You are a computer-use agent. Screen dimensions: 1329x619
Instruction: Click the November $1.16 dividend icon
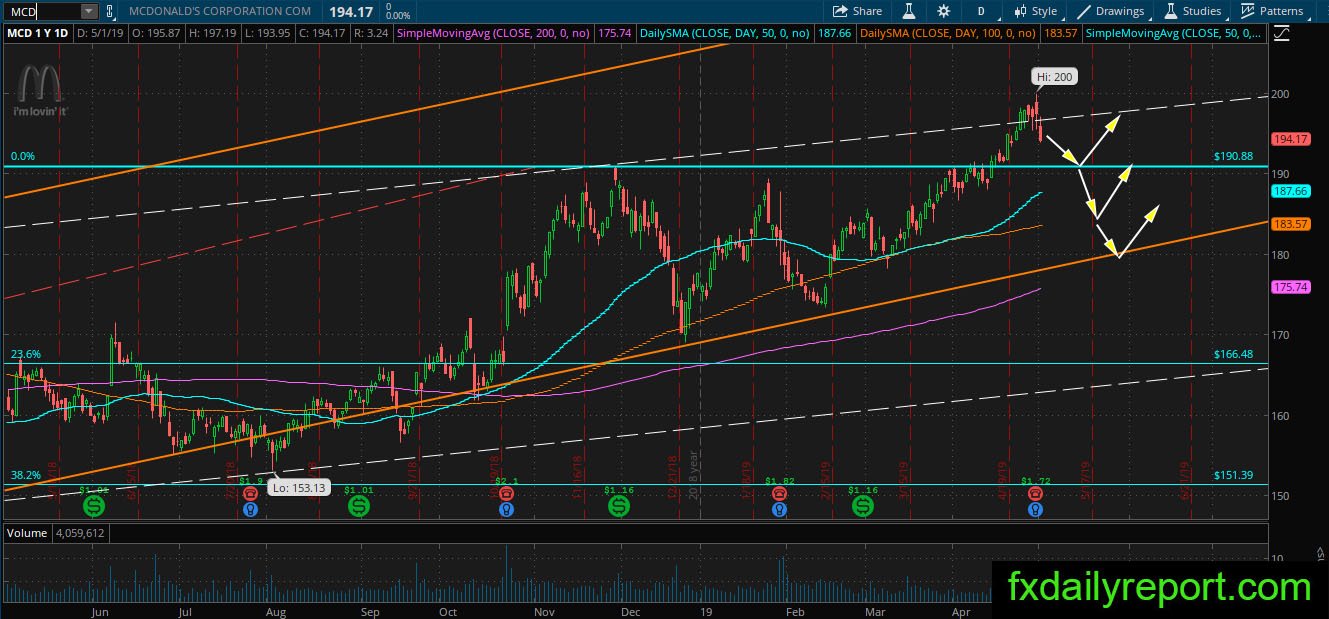[619, 507]
